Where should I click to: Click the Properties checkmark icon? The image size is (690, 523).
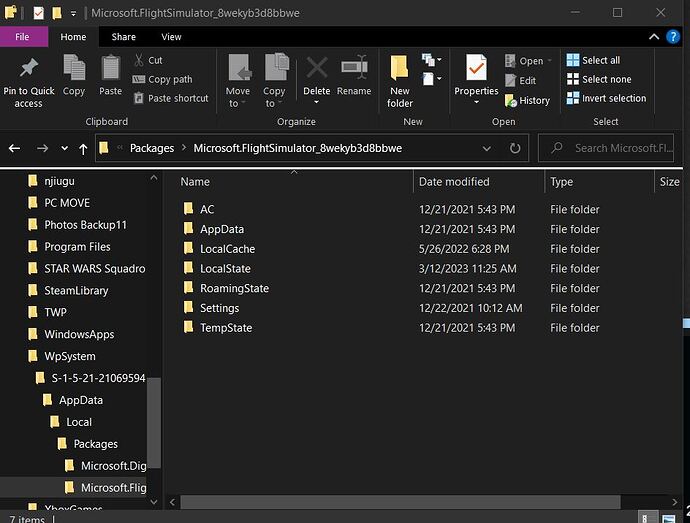(x=476, y=67)
